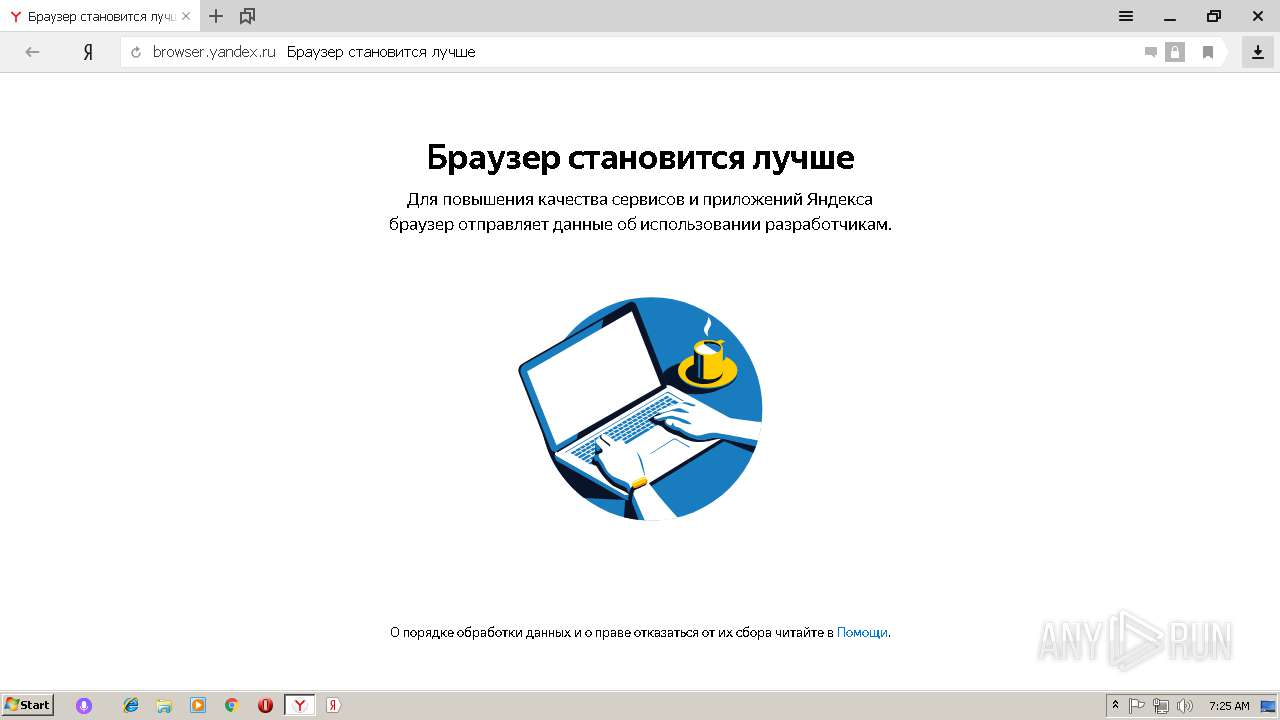Open Windows Media Player from taskbar

(198, 705)
